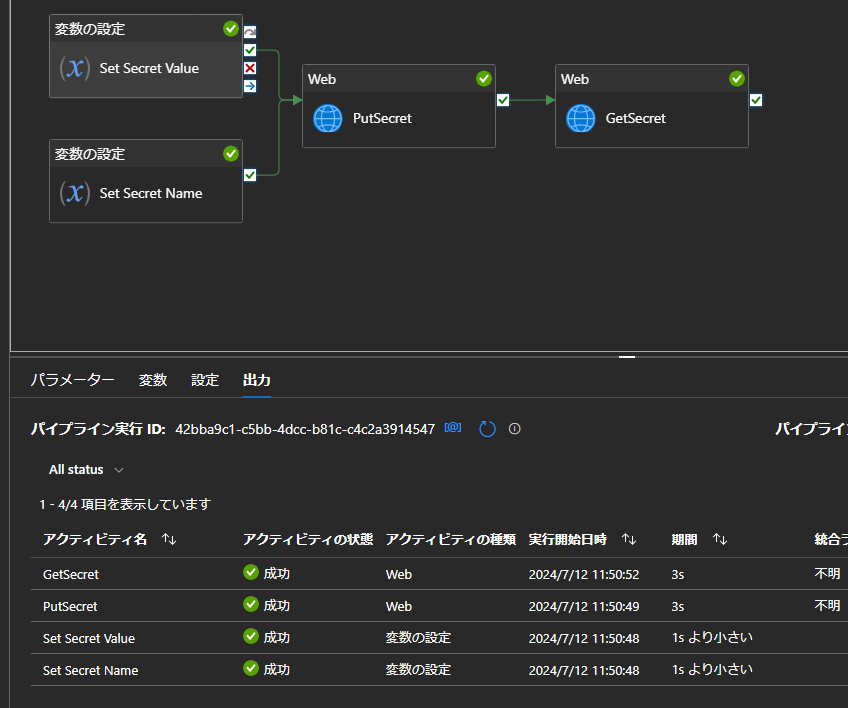Click the アクティビティの種類 column header
The height and width of the screenshot is (708, 848).
click(450, 539)
